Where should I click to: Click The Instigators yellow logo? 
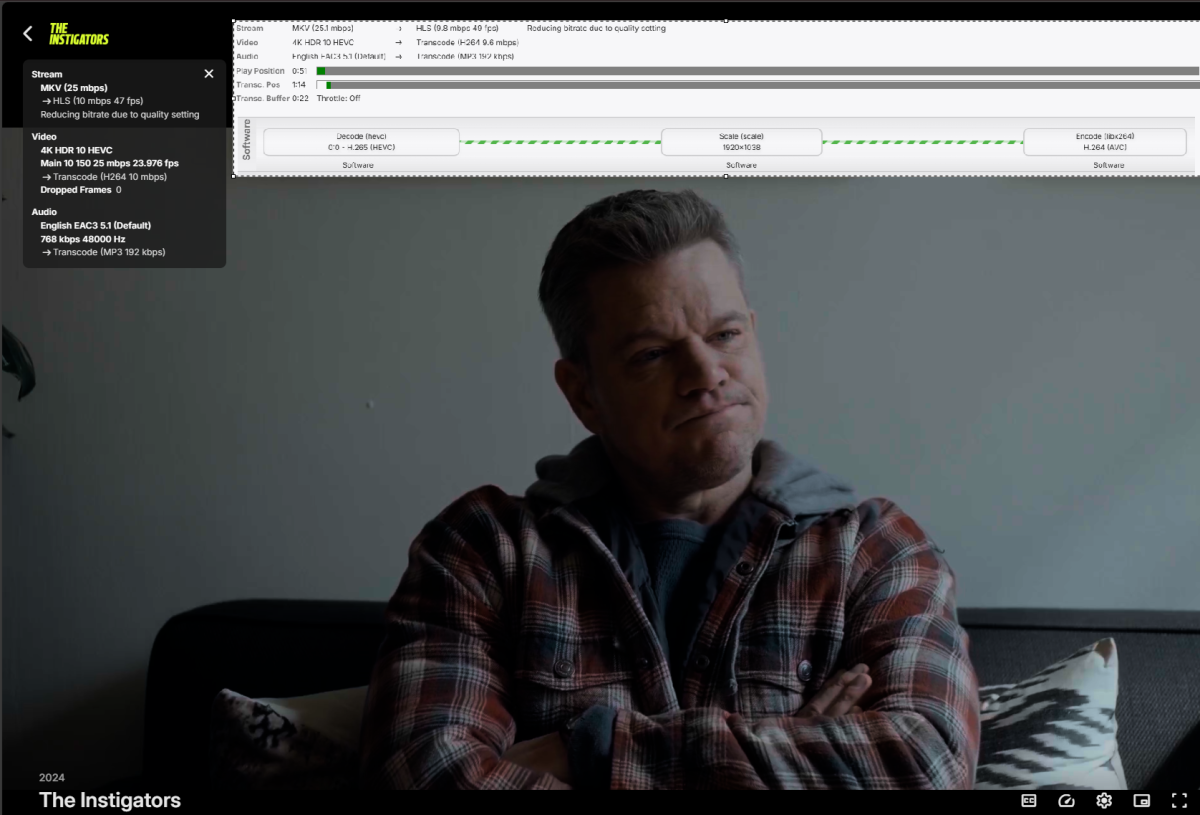(79, 34)
